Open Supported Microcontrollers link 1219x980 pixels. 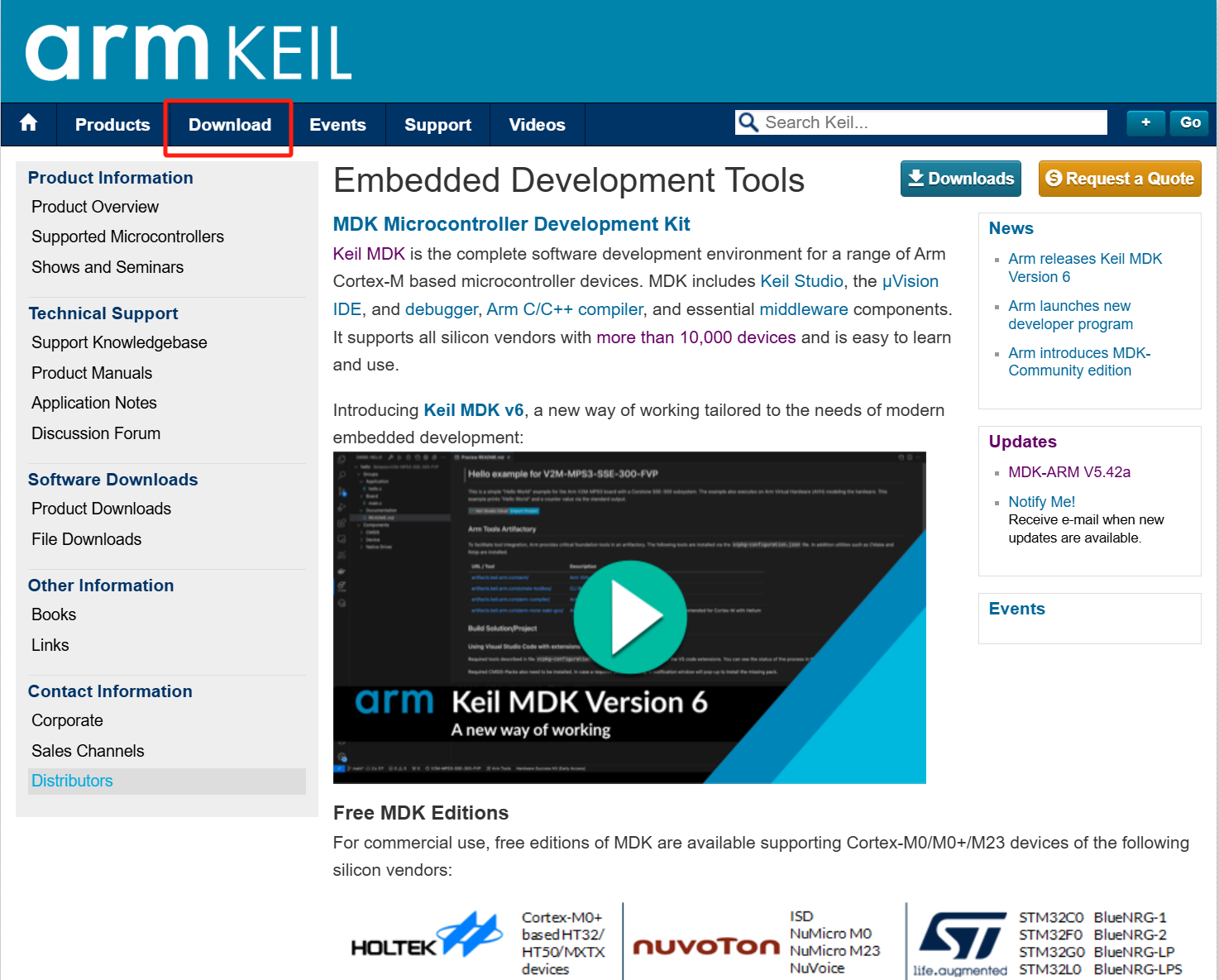127,237
